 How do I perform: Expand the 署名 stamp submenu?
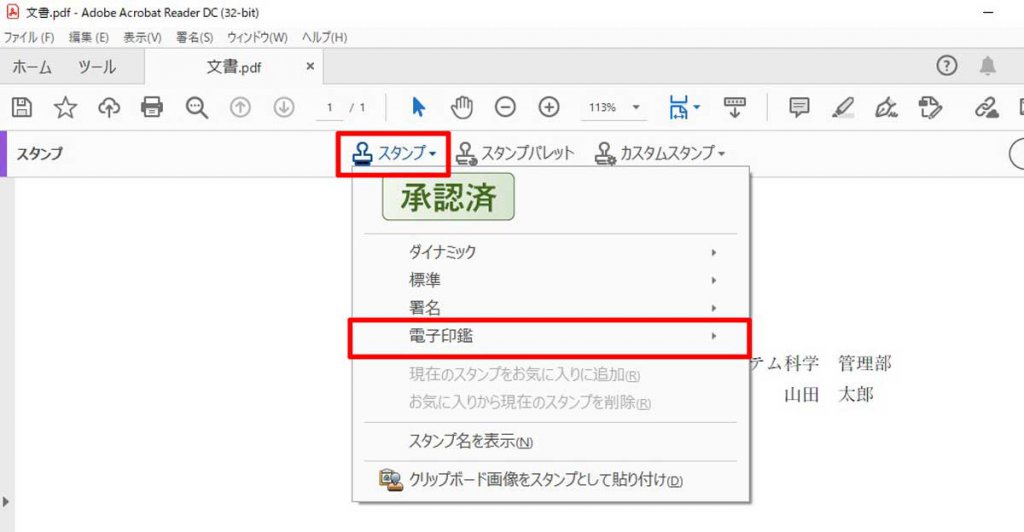(550, 307)
